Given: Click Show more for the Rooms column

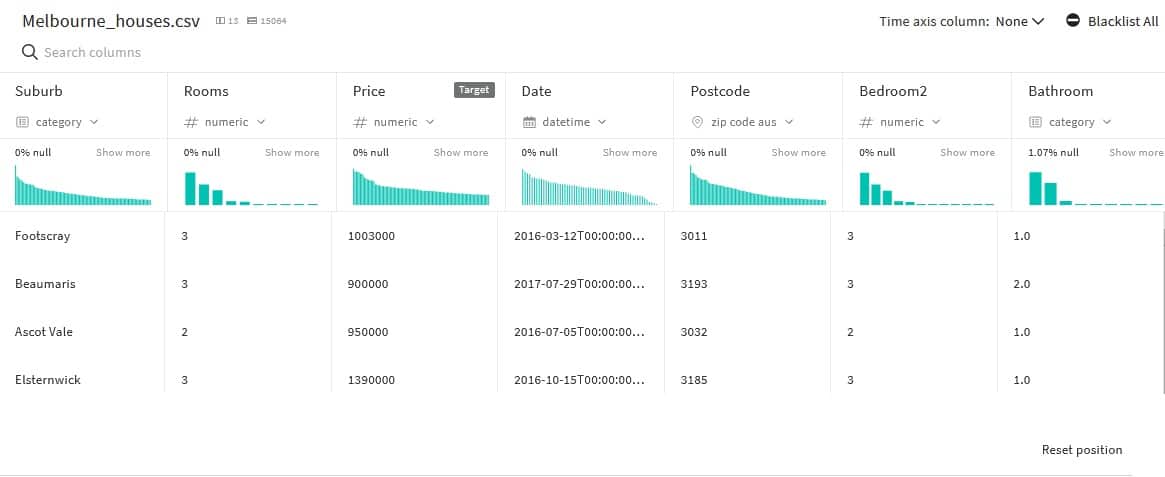Looking at the screenshot, I should coord(292,153).
